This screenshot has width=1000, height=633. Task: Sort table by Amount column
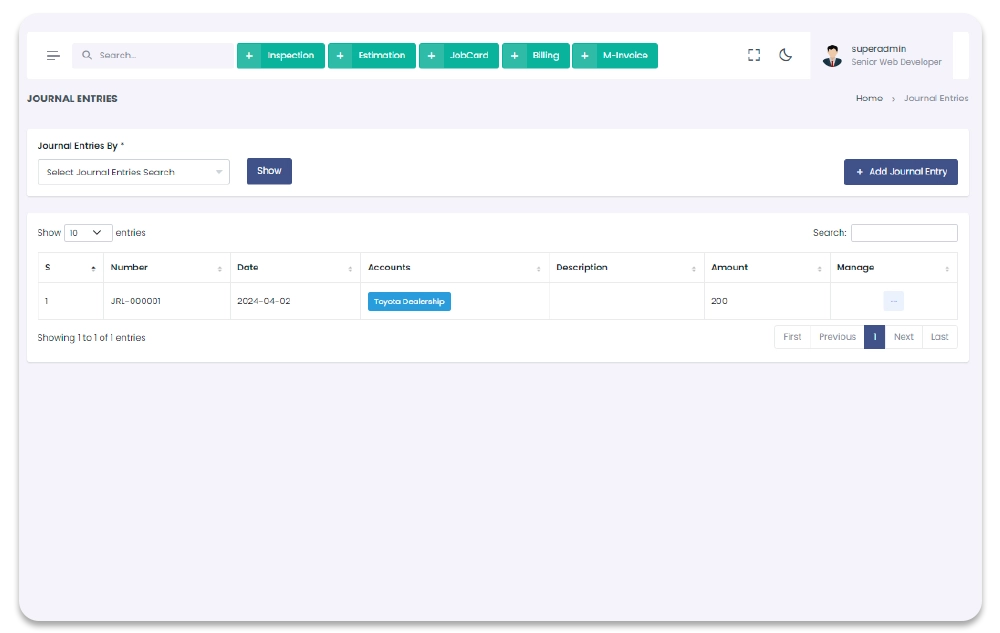click(766, 268)
